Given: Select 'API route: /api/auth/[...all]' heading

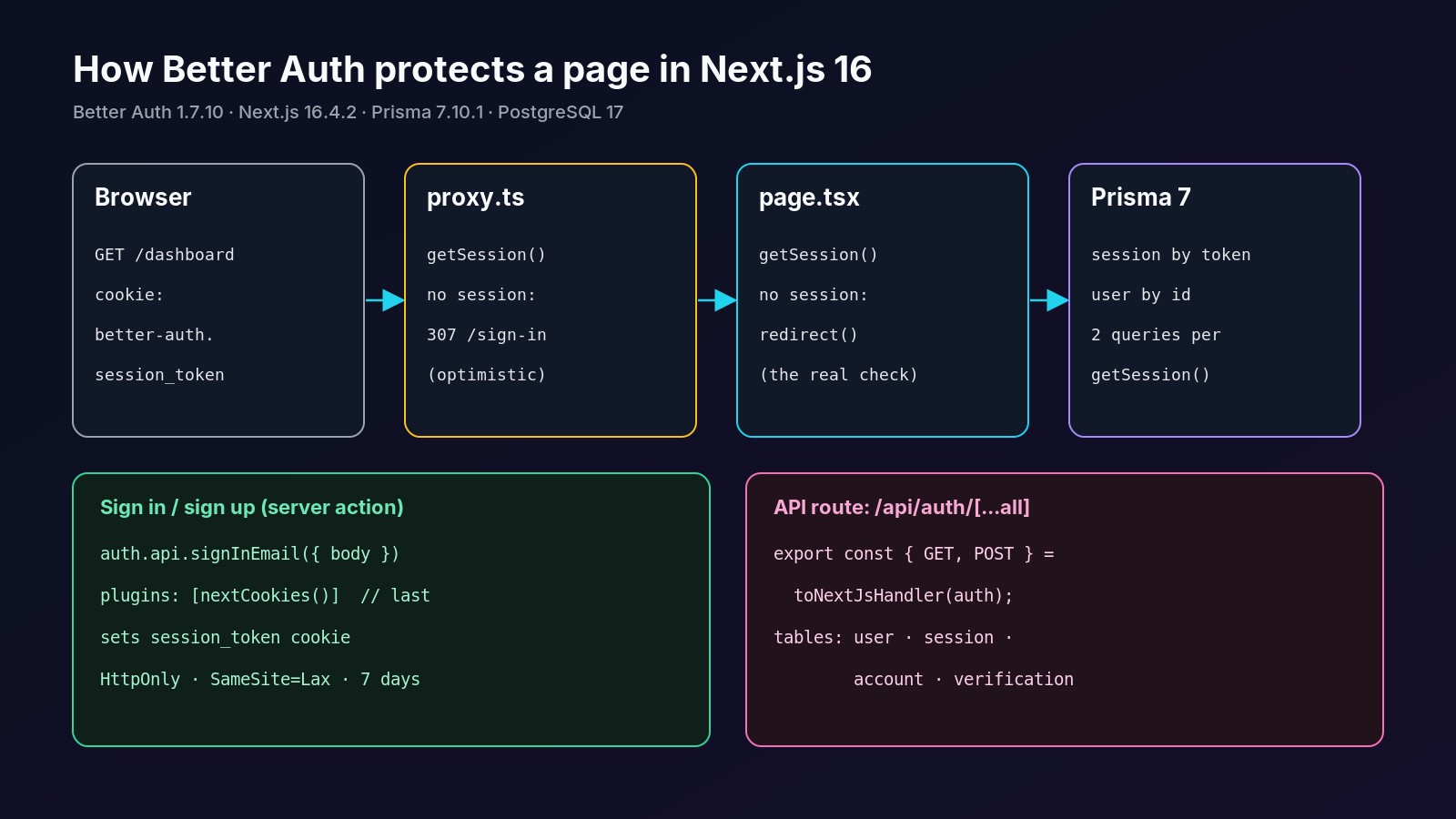Looking at the screenshot, I should tap(902, 508).
